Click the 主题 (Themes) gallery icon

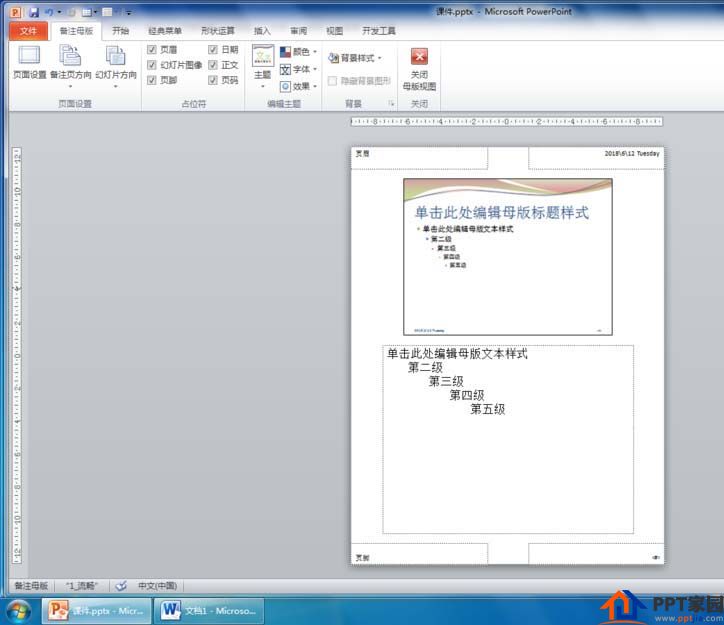(x=263, y=55)
